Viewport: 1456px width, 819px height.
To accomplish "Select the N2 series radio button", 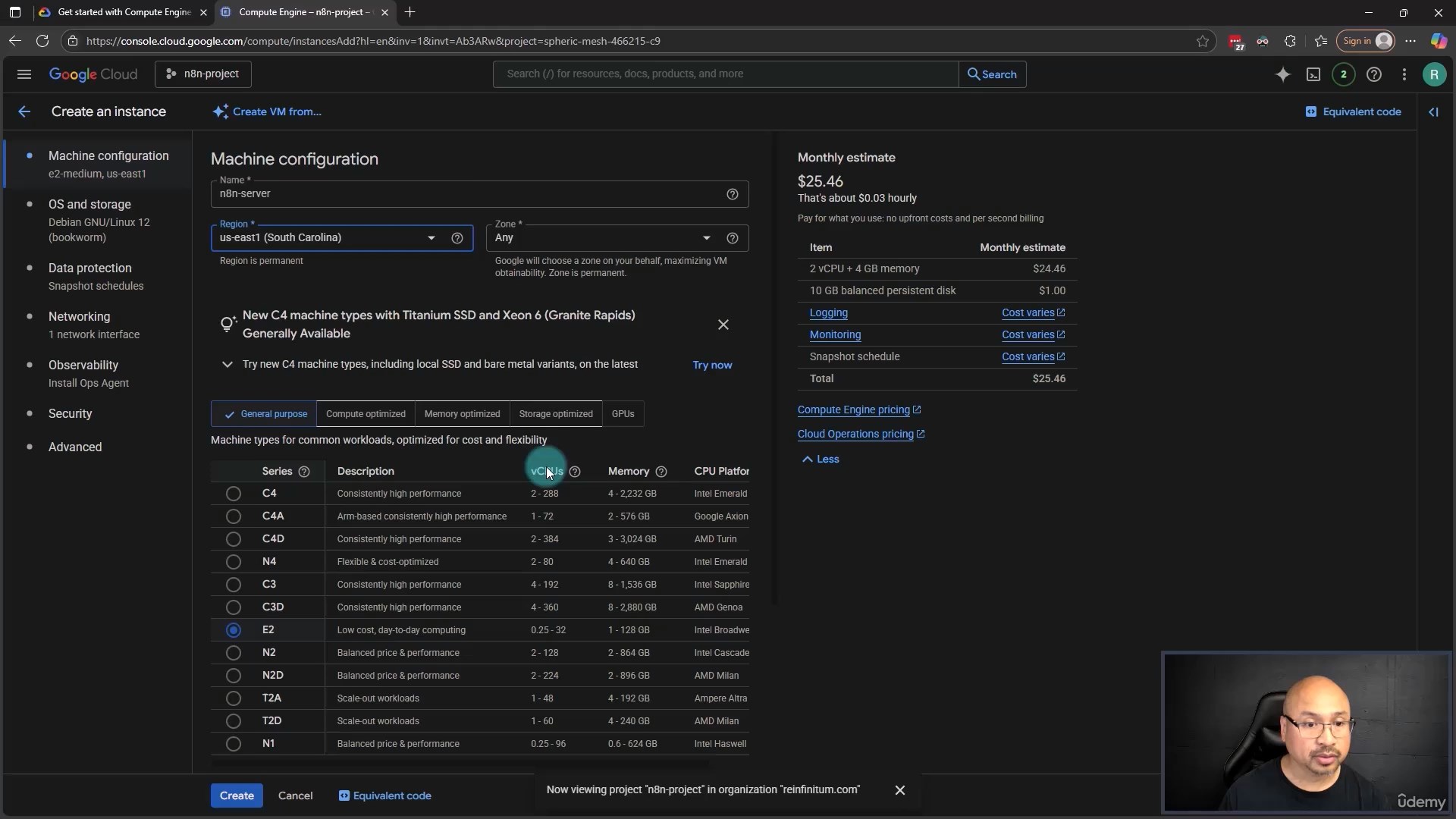I will point(234,653).
